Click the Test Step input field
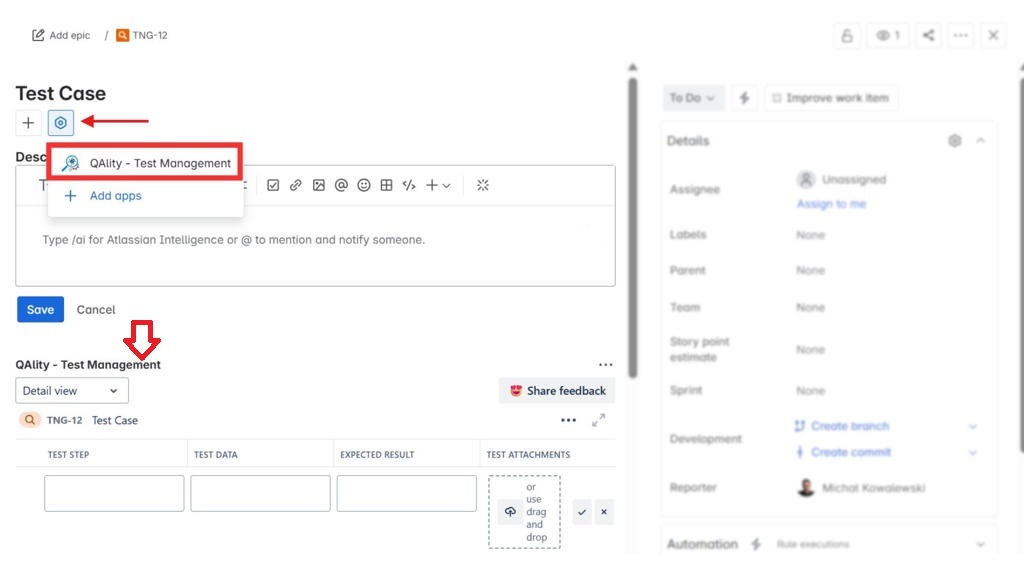1024x576 pixels. (x=114, y=493)
